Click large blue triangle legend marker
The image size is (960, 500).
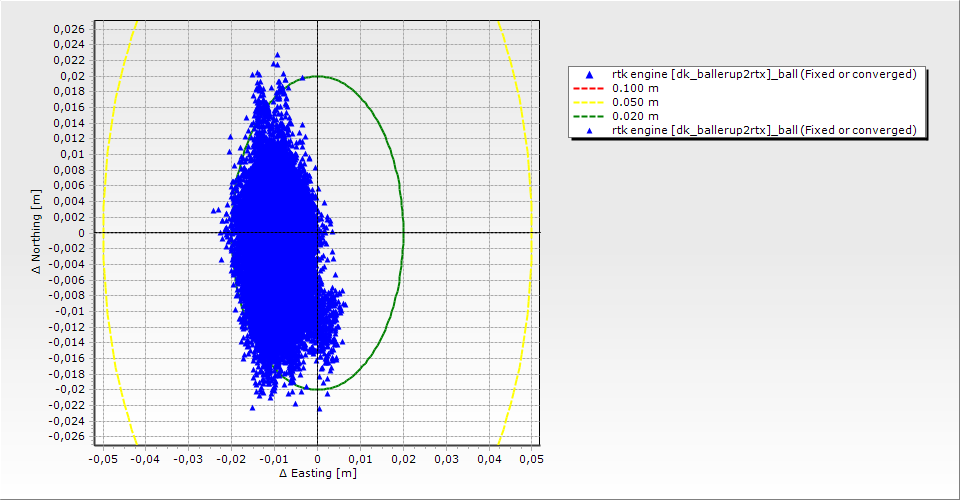[589, 75]
